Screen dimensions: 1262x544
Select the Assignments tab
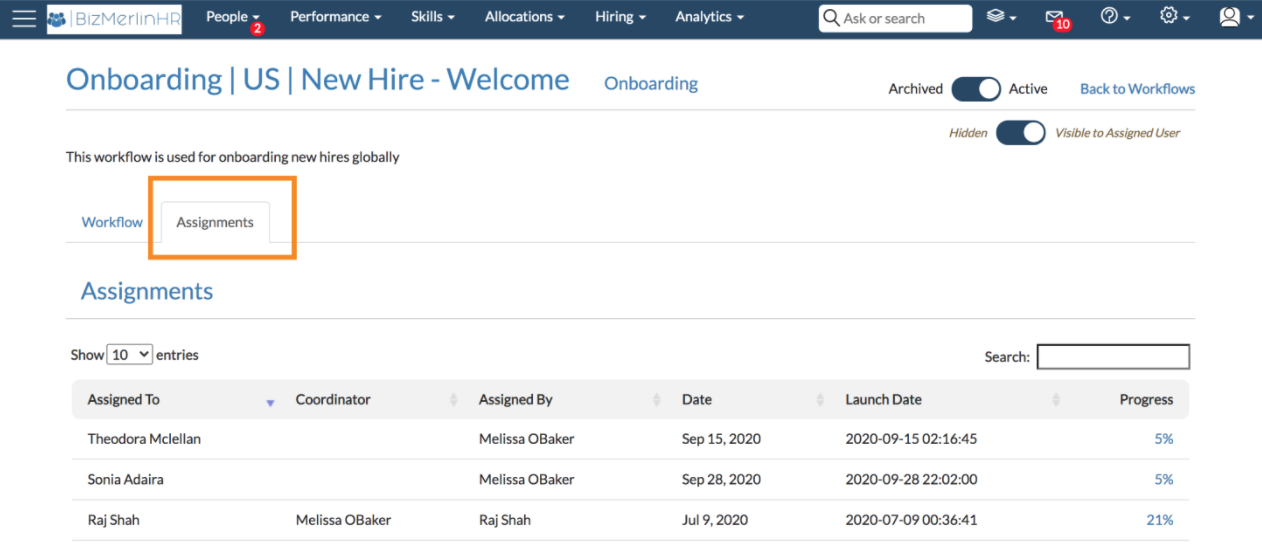[x=215, y=222]
